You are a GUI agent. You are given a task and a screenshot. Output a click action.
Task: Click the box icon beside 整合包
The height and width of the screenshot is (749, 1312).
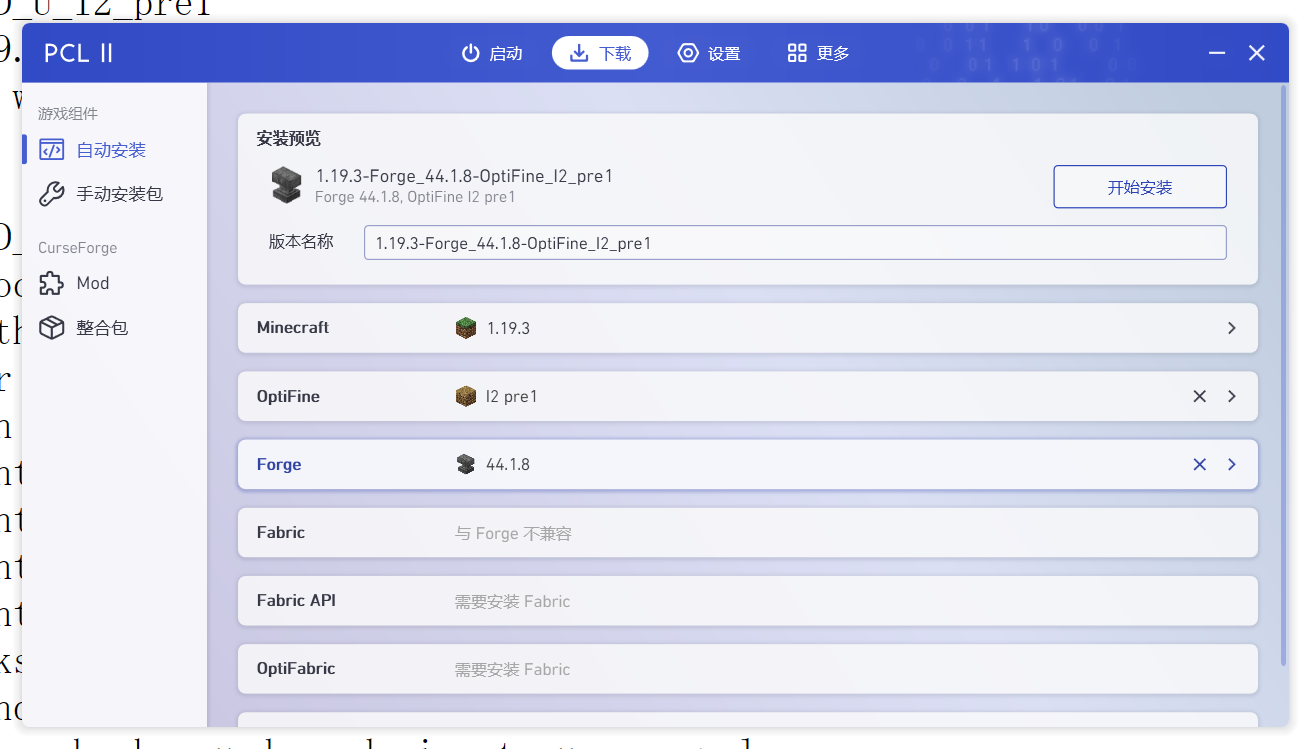(51, 327)
